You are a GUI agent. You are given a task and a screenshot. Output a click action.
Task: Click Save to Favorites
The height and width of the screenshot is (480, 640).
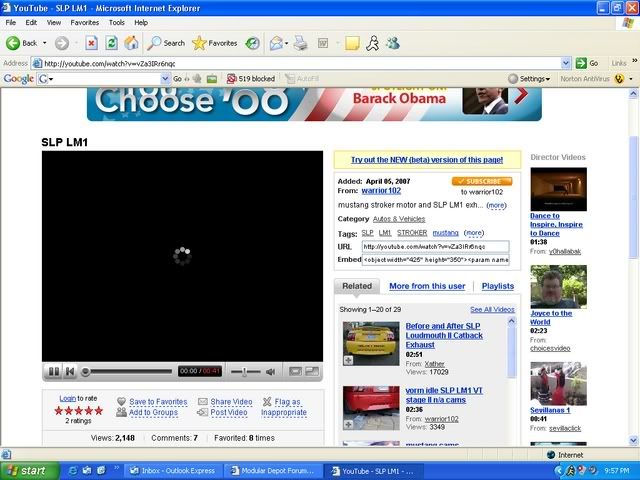coord(158,402)
